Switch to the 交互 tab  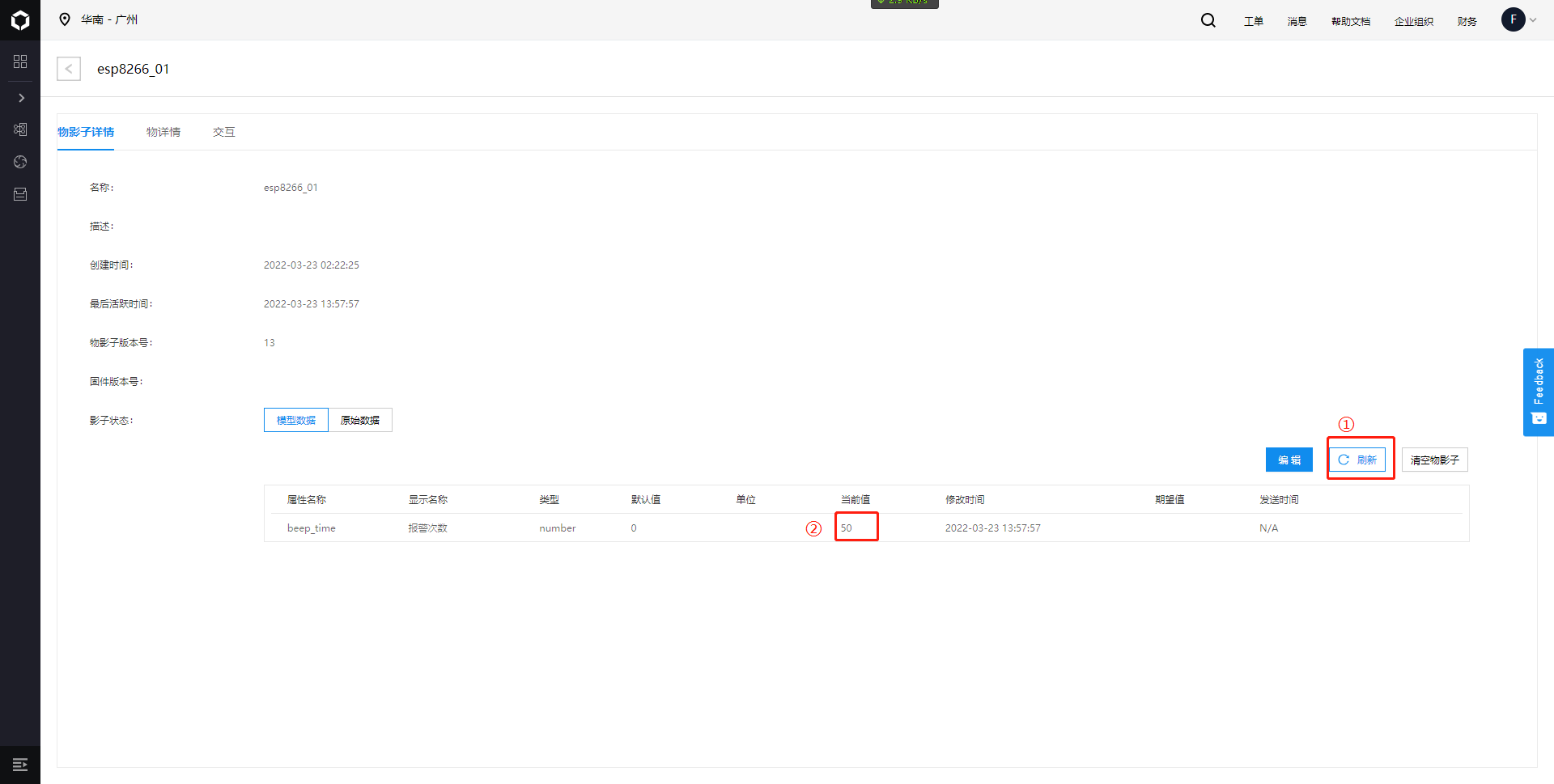click(224, 132)
